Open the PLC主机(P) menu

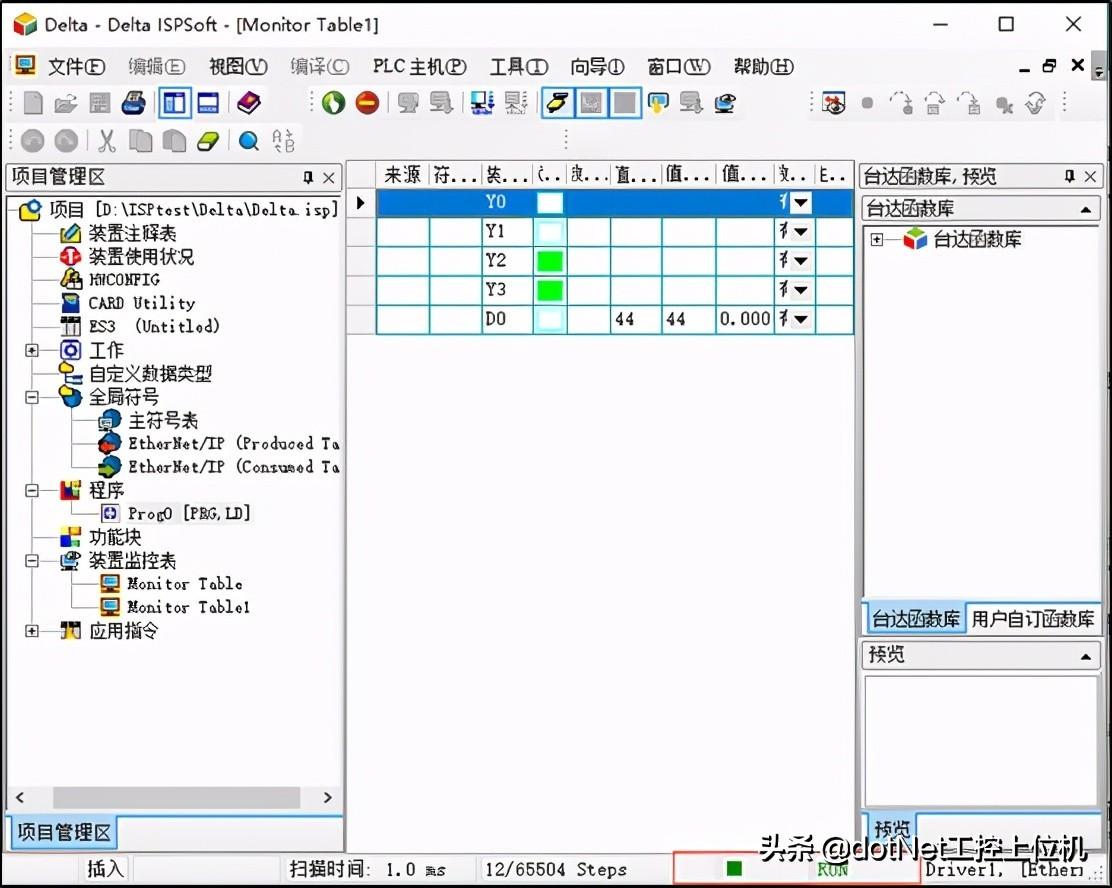pyautogui.click(x=420, y=67)
